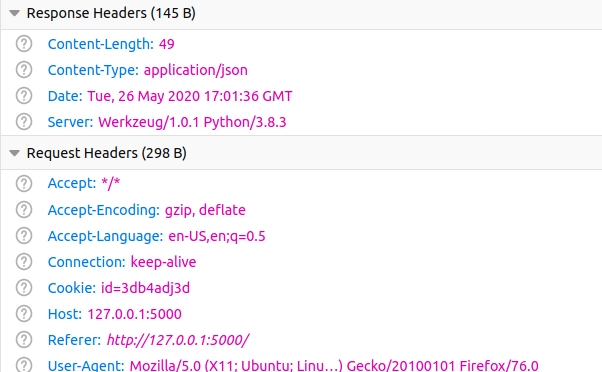Open help icon beside Server header
This screenshot has width=602, height=372.
[x=24, y=122]
